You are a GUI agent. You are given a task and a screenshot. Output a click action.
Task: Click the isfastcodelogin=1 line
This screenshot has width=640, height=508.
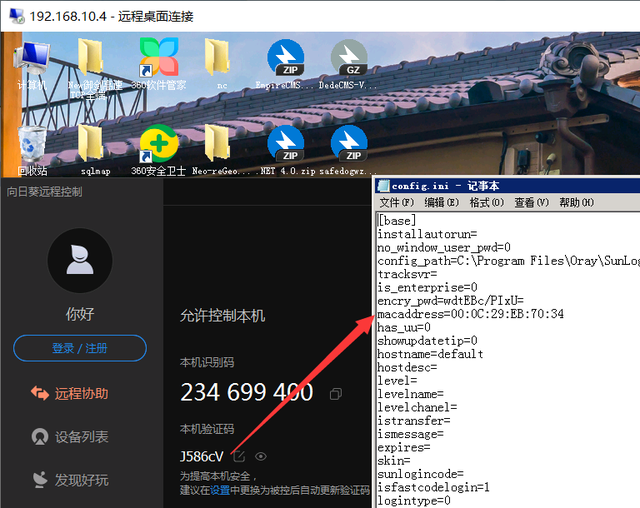point(433,488)
